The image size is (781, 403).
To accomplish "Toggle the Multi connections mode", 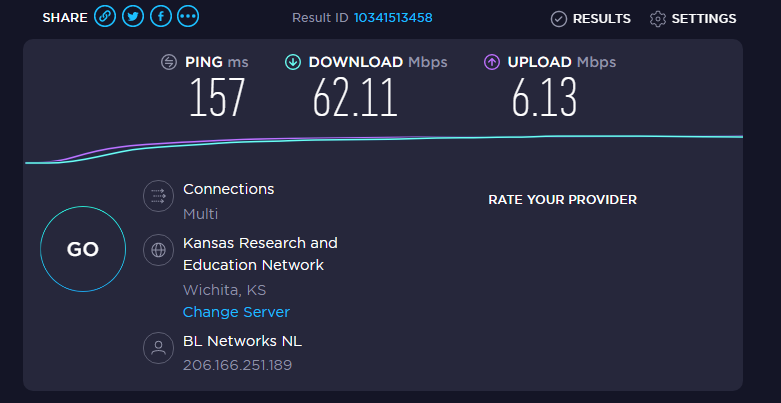I will point(200,214).
